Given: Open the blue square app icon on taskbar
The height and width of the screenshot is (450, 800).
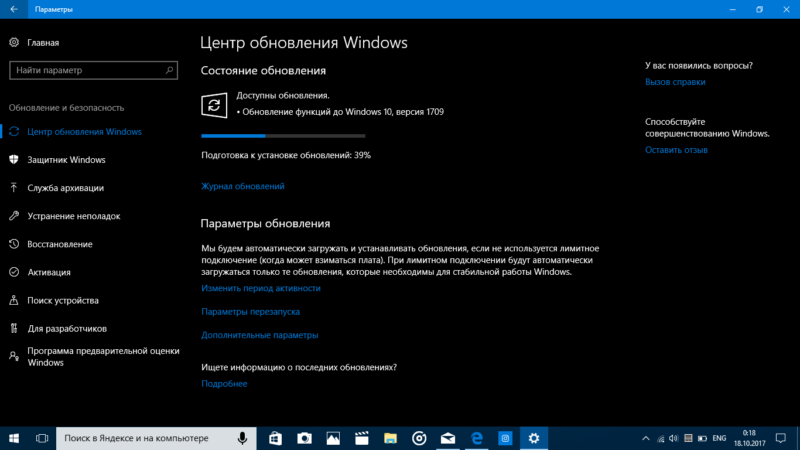Looking at the screenshot, I should (x=505, y=438).
